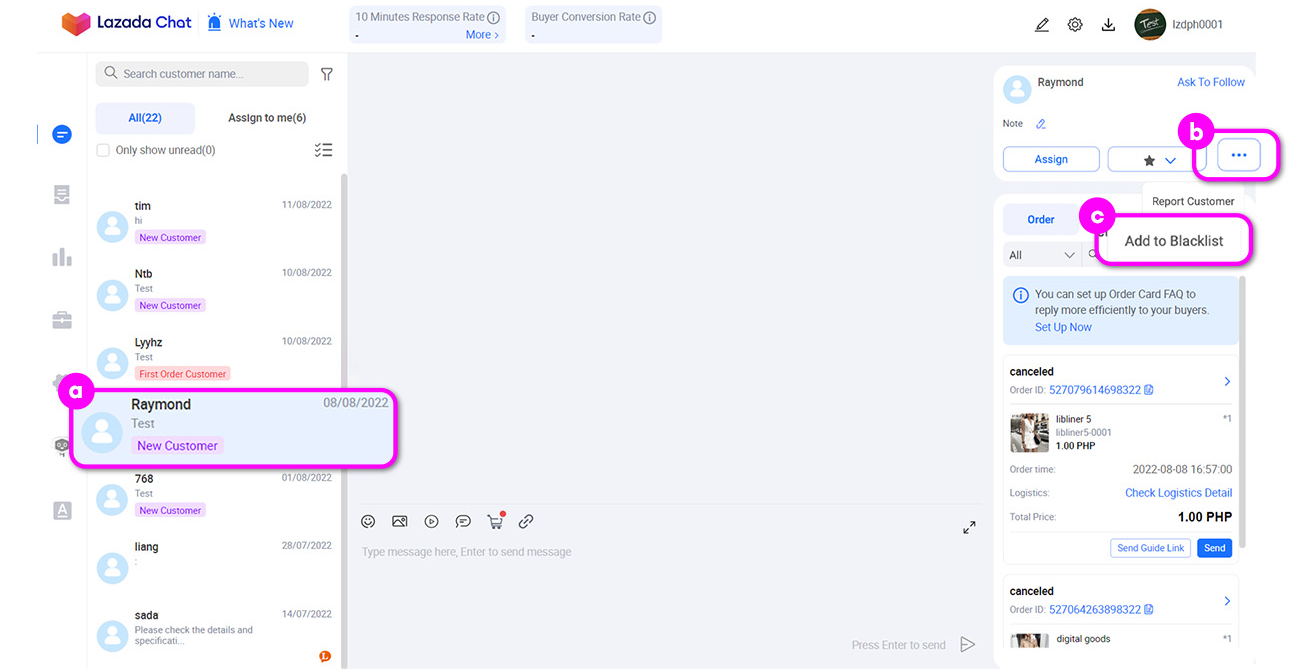Open the product cart attachment icon
The width and height of the screenshot is (1299, 670).
pos(495,521)
